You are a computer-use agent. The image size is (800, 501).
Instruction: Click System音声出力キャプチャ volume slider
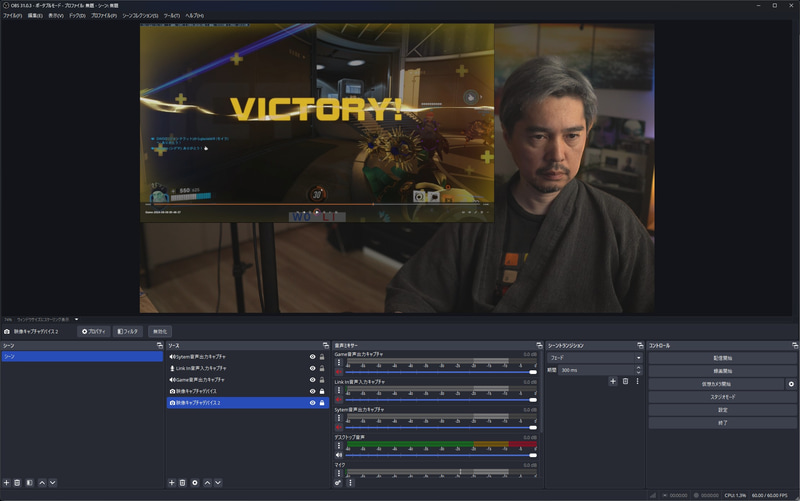point(441,428)
